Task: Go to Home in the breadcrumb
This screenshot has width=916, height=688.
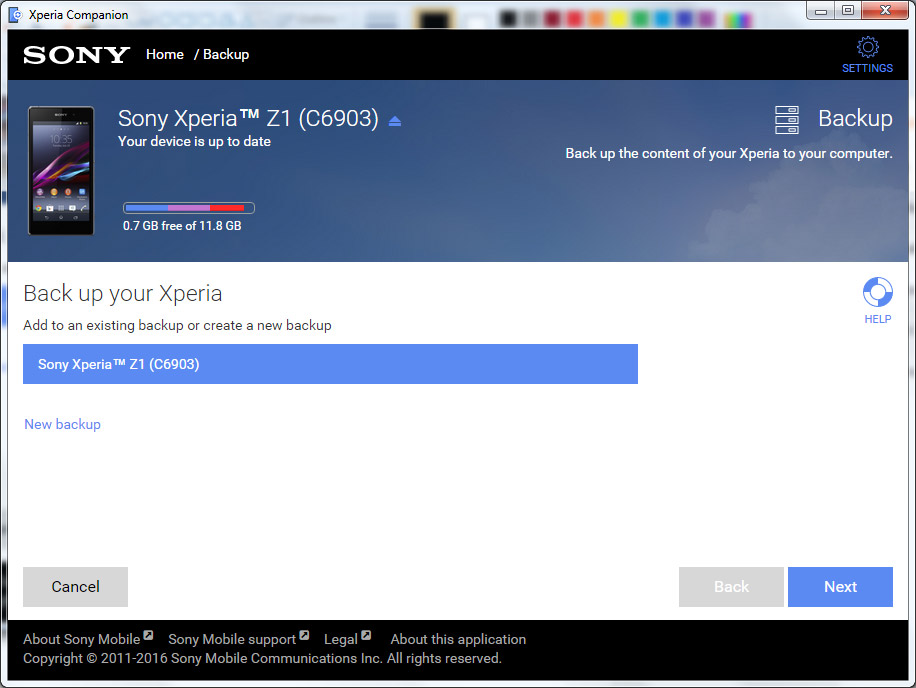Action: click(165, 54)
